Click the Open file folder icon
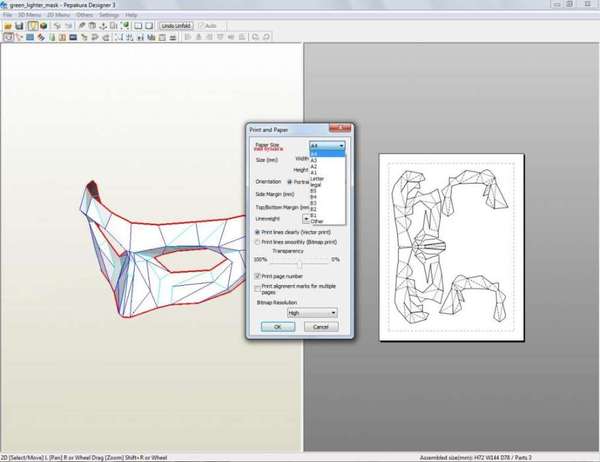The height and width of the screenshot is (462, 600). click(8, 26)
